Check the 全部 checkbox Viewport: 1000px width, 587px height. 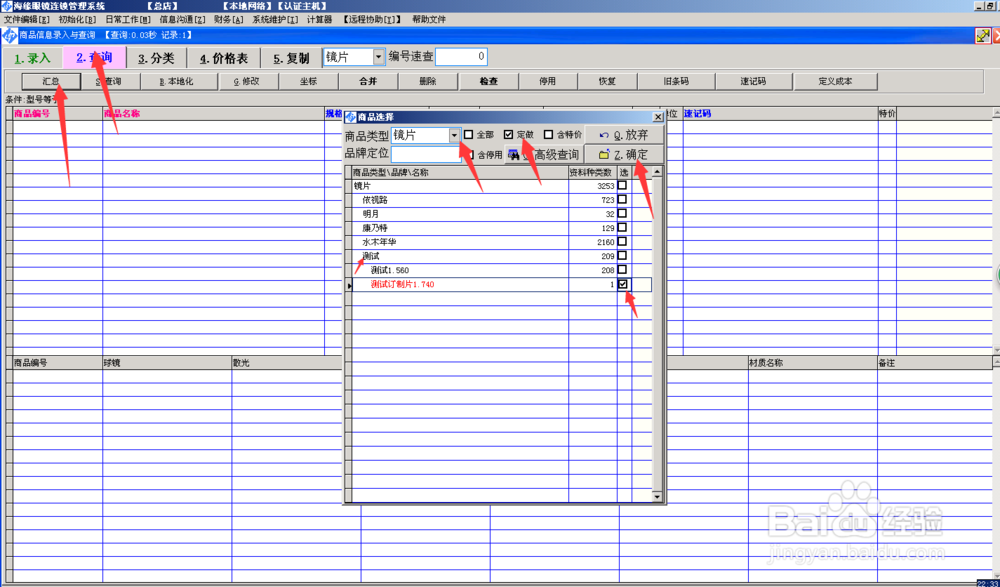coord(469,135)
